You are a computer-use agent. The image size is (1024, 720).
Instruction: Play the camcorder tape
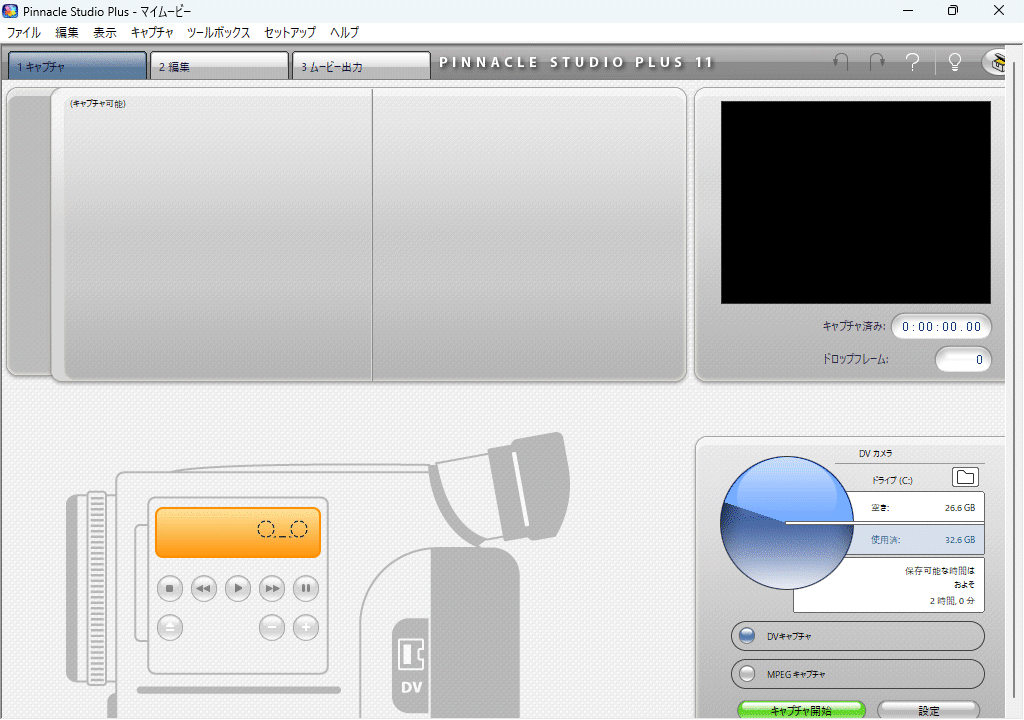click(x=238, y=589)
